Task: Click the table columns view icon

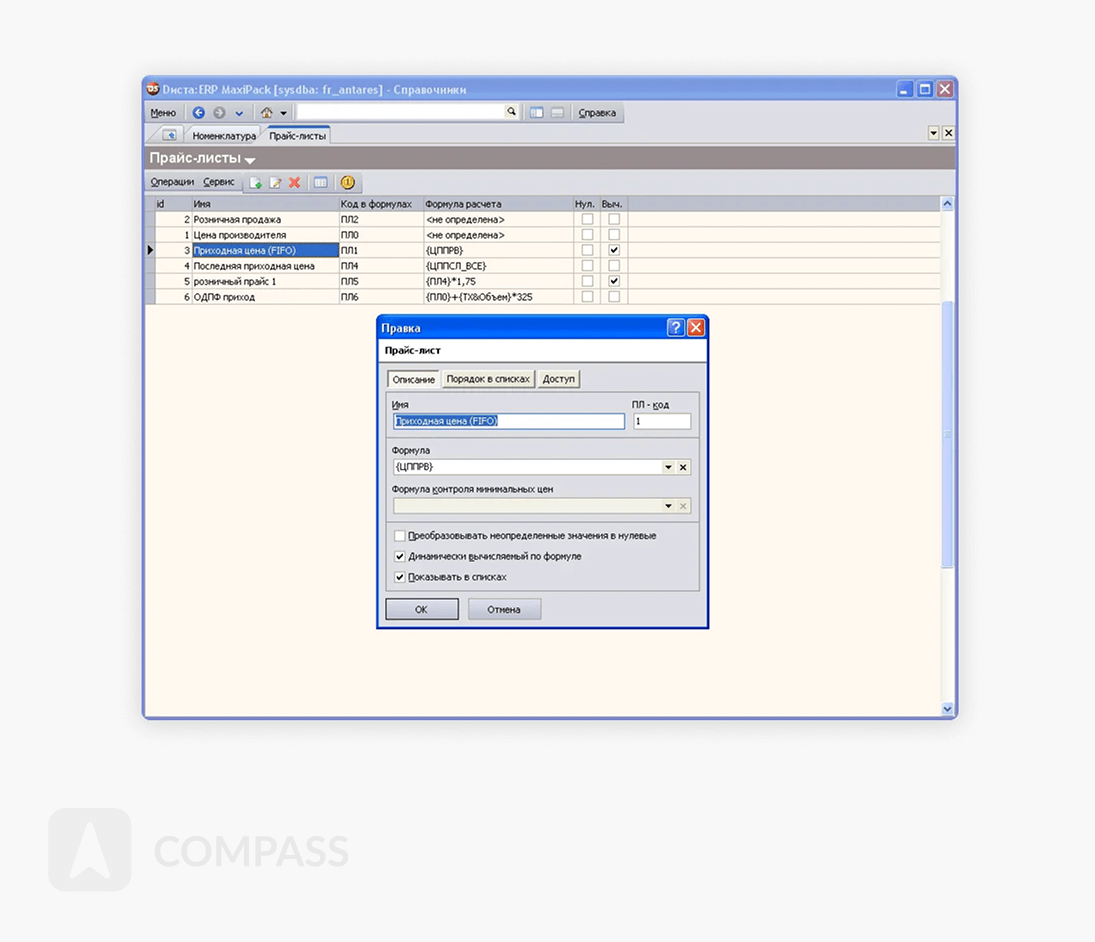Action: click(x=320, y=183)
